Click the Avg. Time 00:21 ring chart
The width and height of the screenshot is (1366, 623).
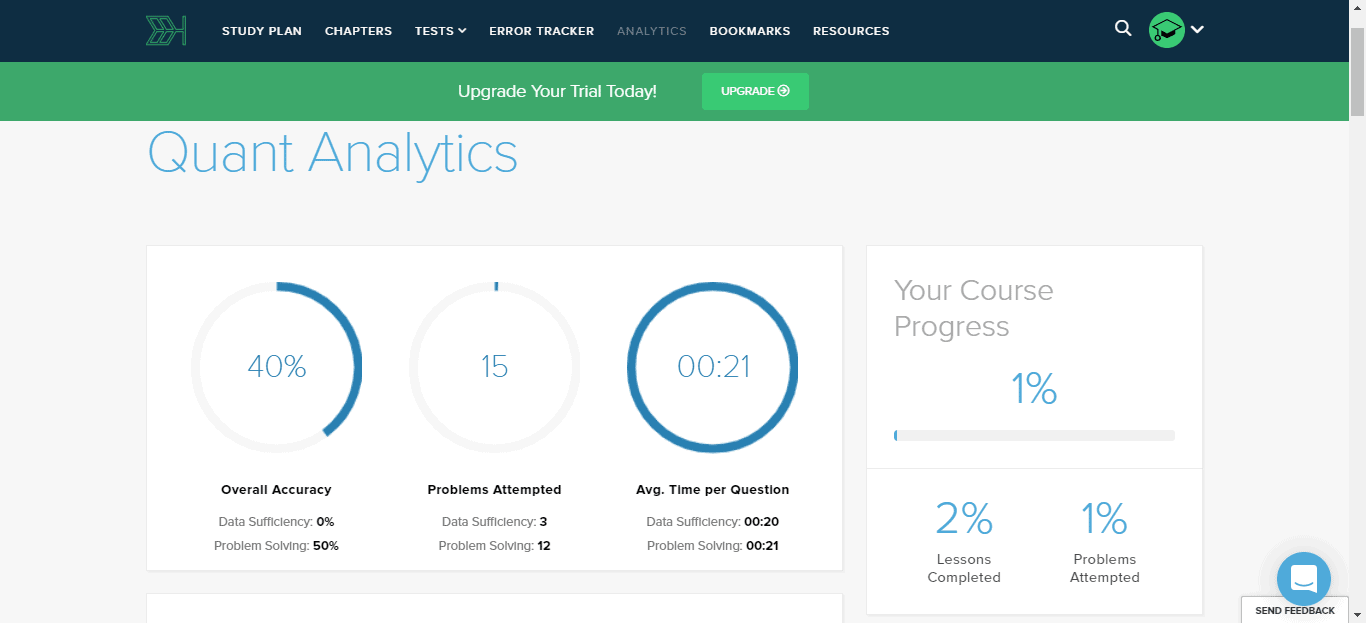[x=712, y=367]
